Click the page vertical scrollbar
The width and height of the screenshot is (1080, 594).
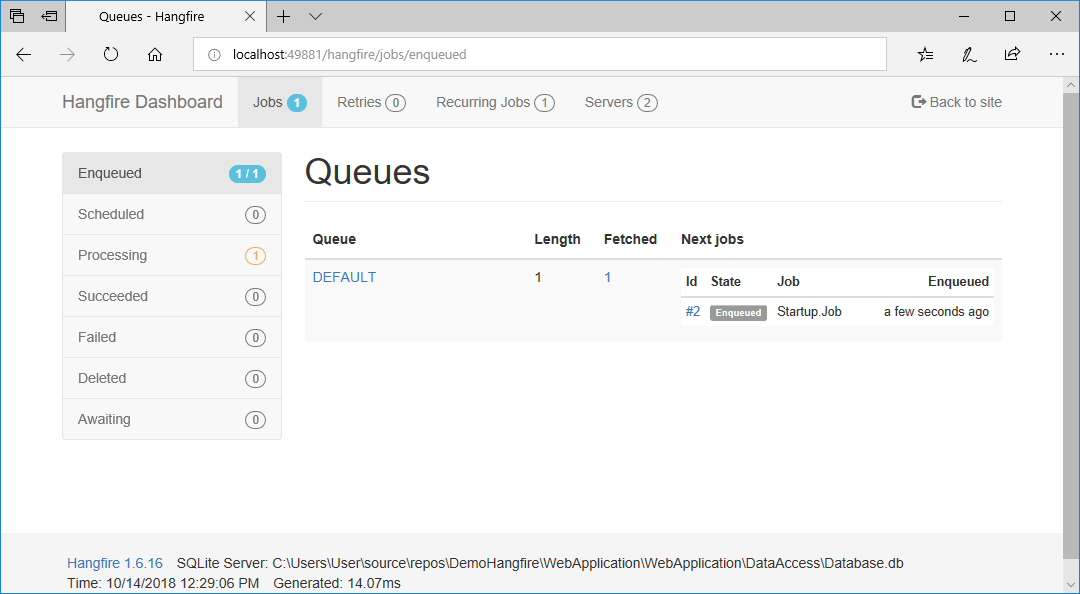point(1071,324)
